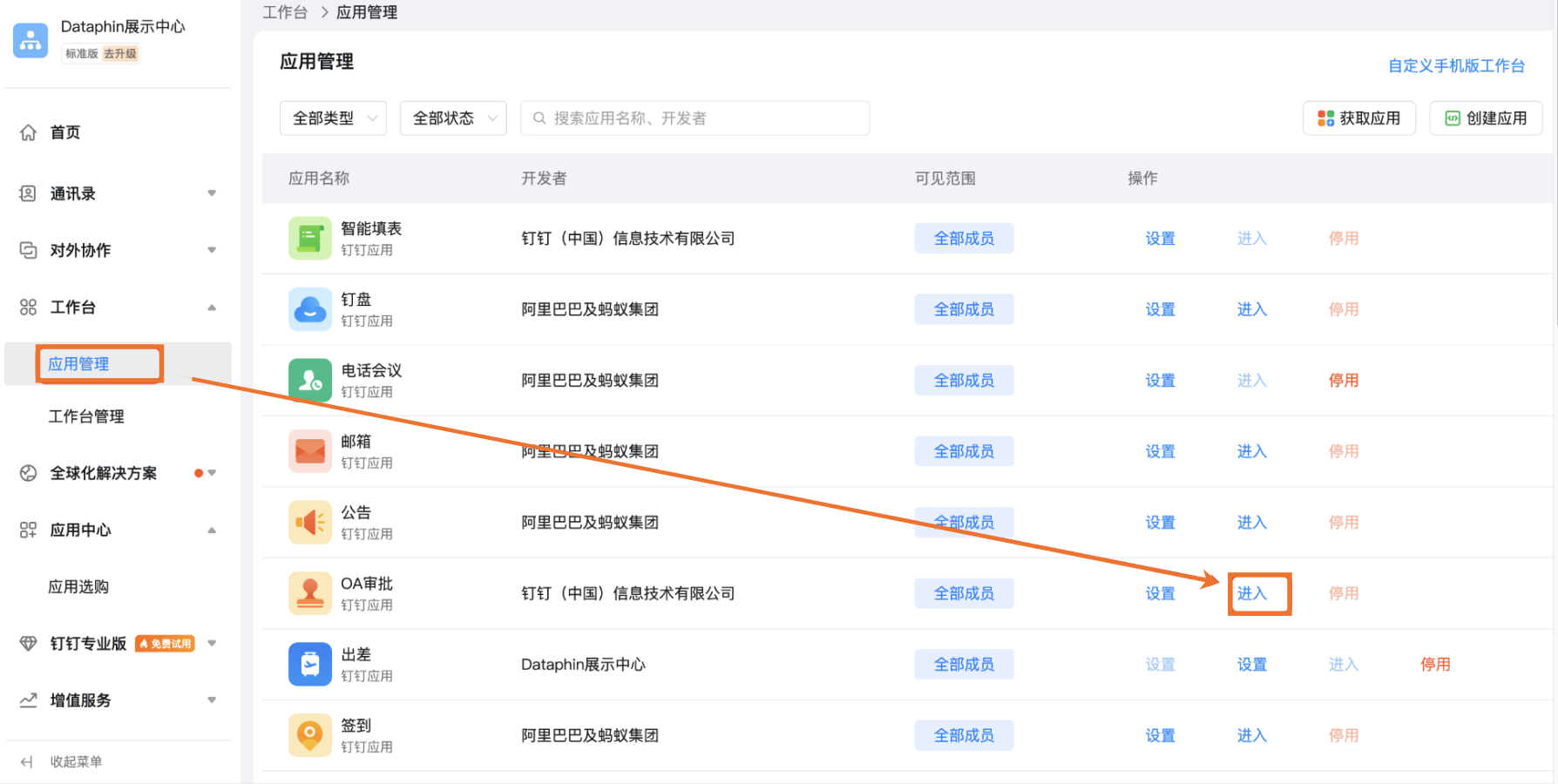Click the 全球化解决方案 globe icon

pyautogui.click(x=28, y=473)
